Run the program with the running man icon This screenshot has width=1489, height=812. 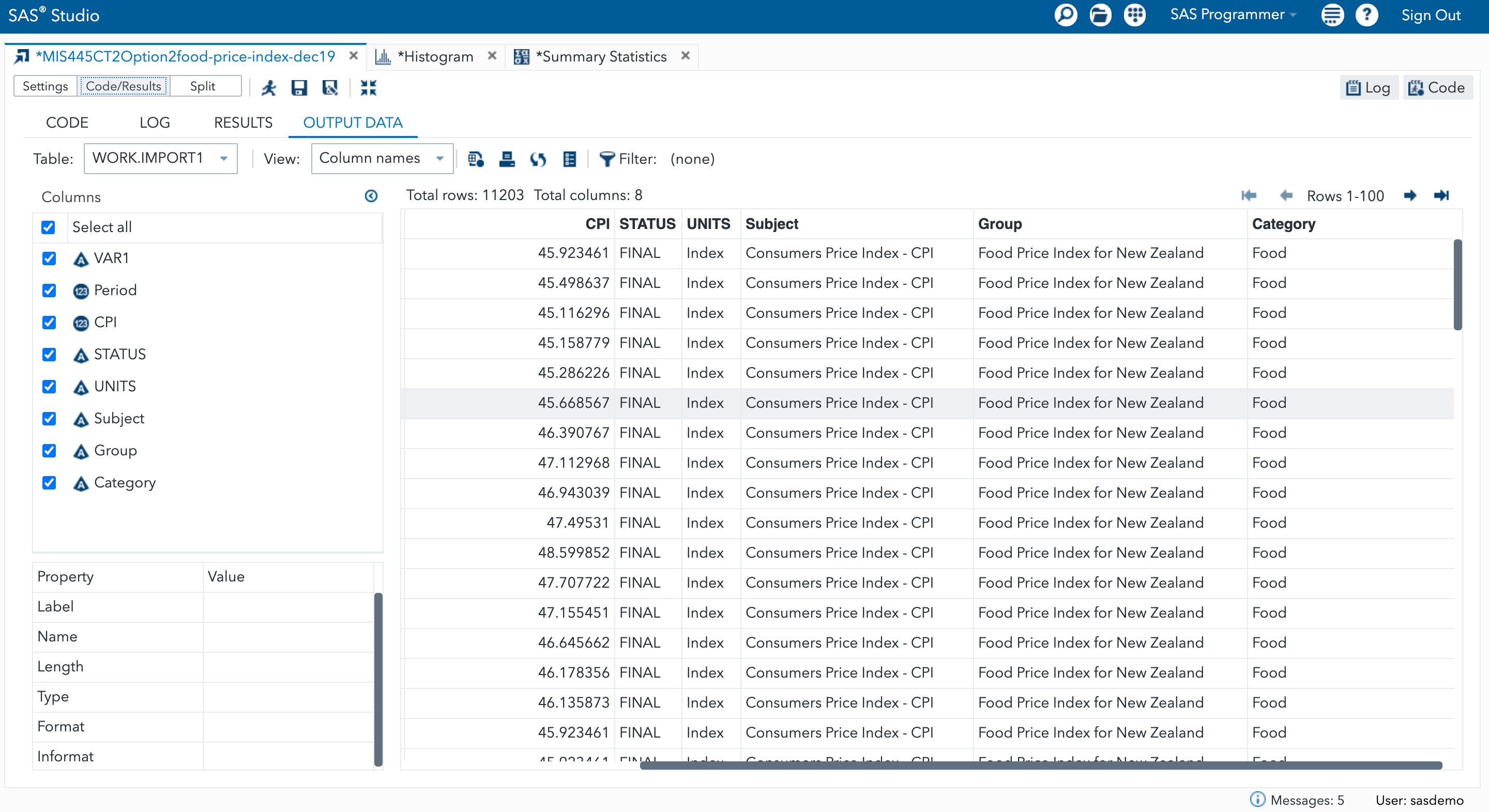(268, 87)
